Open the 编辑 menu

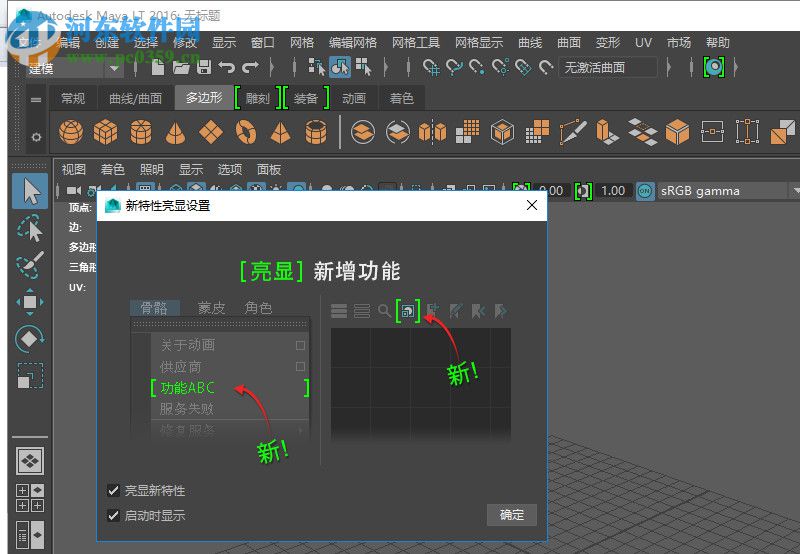pyautogui.click(x=68, y=42)
